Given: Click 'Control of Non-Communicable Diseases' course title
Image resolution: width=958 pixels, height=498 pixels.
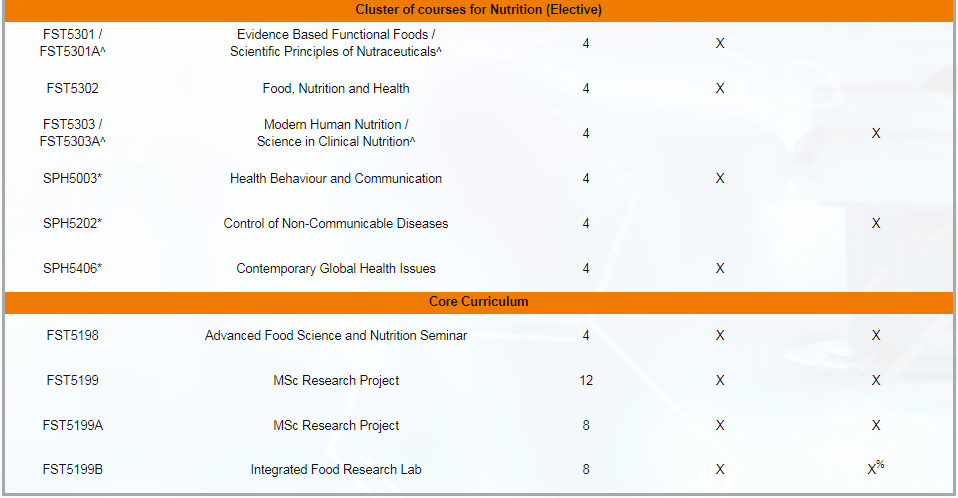Looking at the screenshot, I should [x=336, y=224].
